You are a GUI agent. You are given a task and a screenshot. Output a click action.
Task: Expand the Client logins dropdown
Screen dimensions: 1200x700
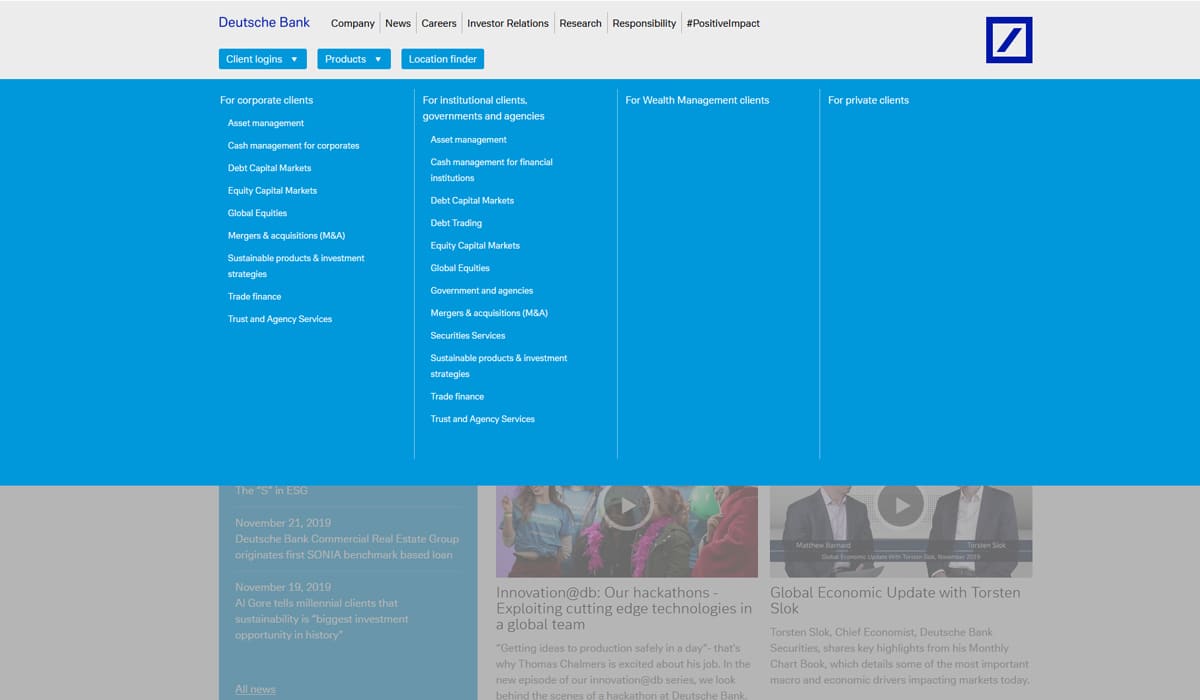pos(262,59)
